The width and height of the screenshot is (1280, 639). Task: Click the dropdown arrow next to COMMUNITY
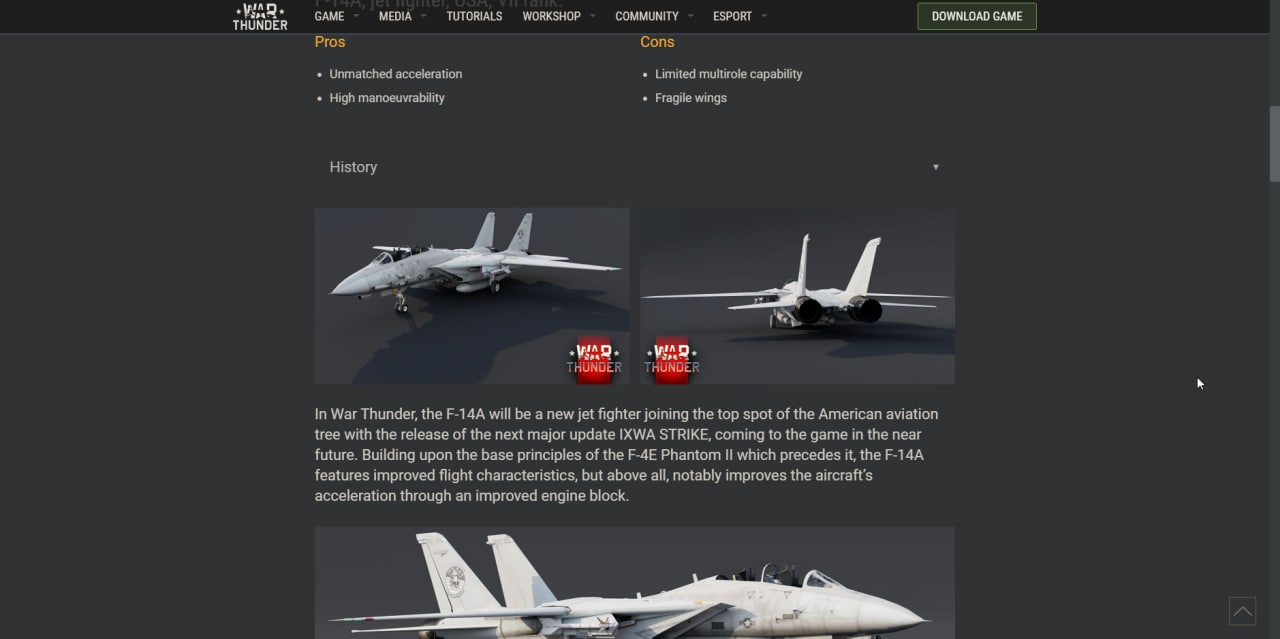click(x=691, y=16)
